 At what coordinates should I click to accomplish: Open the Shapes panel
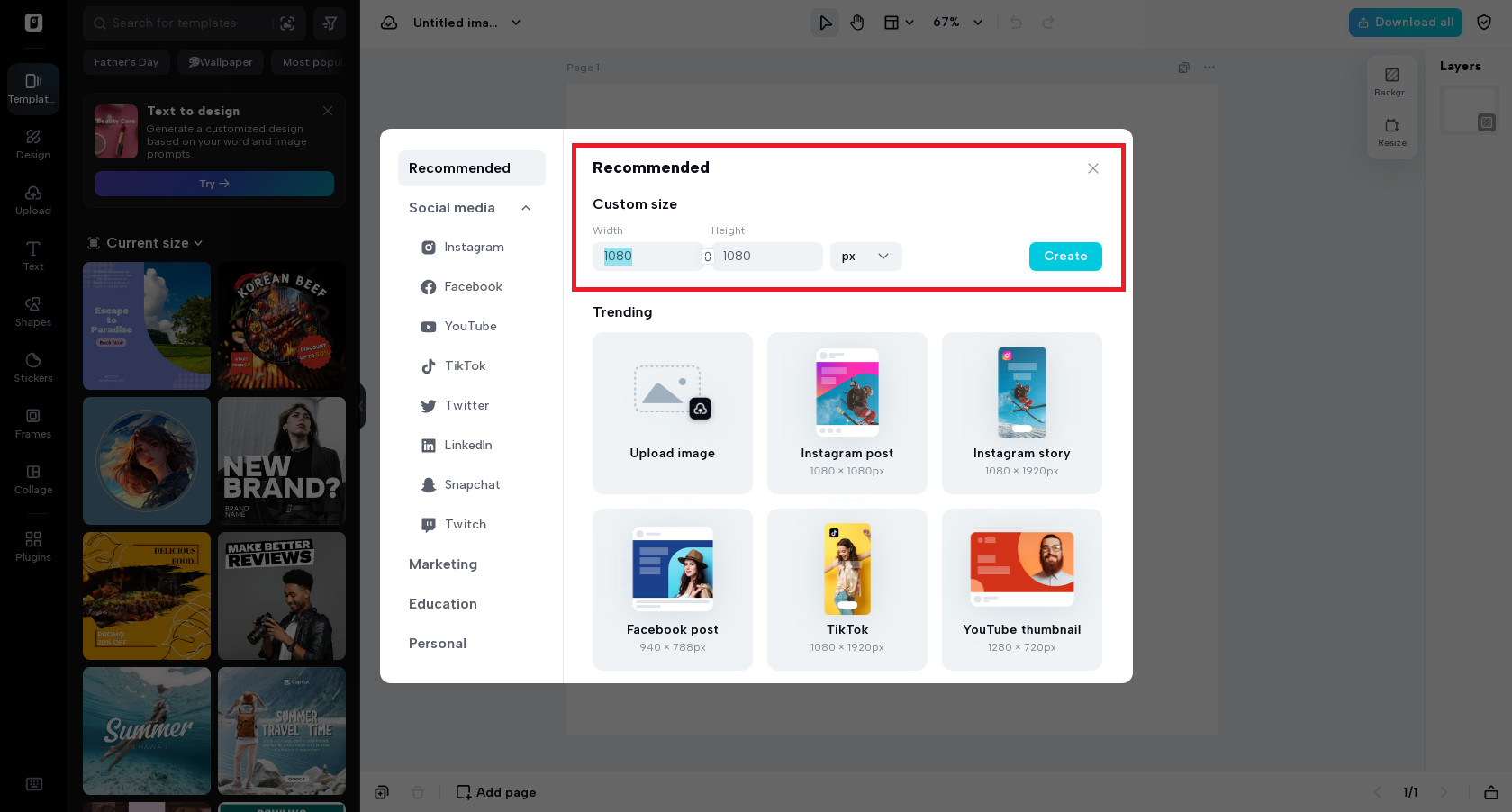pos(33,311)
